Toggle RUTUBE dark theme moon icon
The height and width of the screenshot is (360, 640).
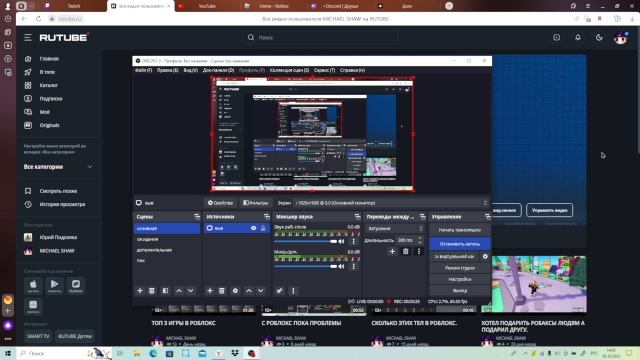pos(599,38)
